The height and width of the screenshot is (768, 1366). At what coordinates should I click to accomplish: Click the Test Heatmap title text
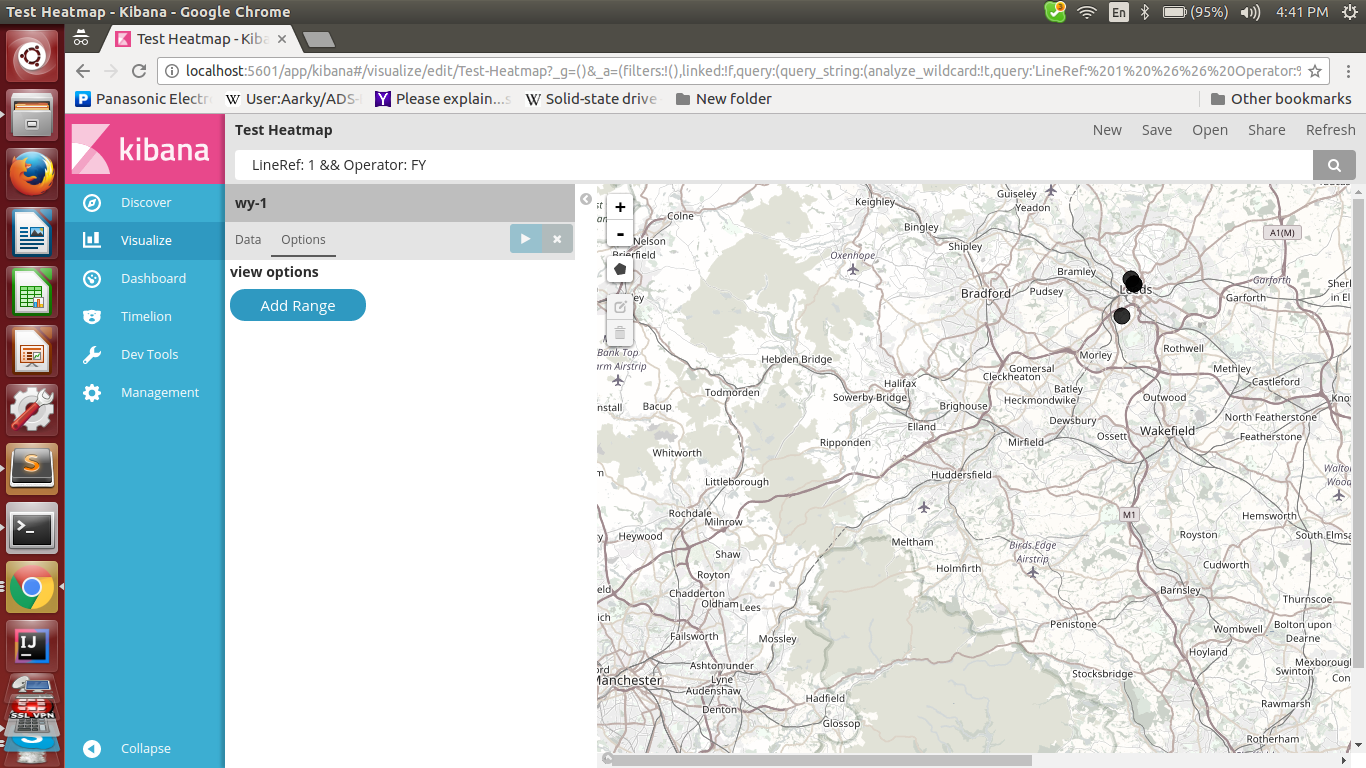coord(284,130)
